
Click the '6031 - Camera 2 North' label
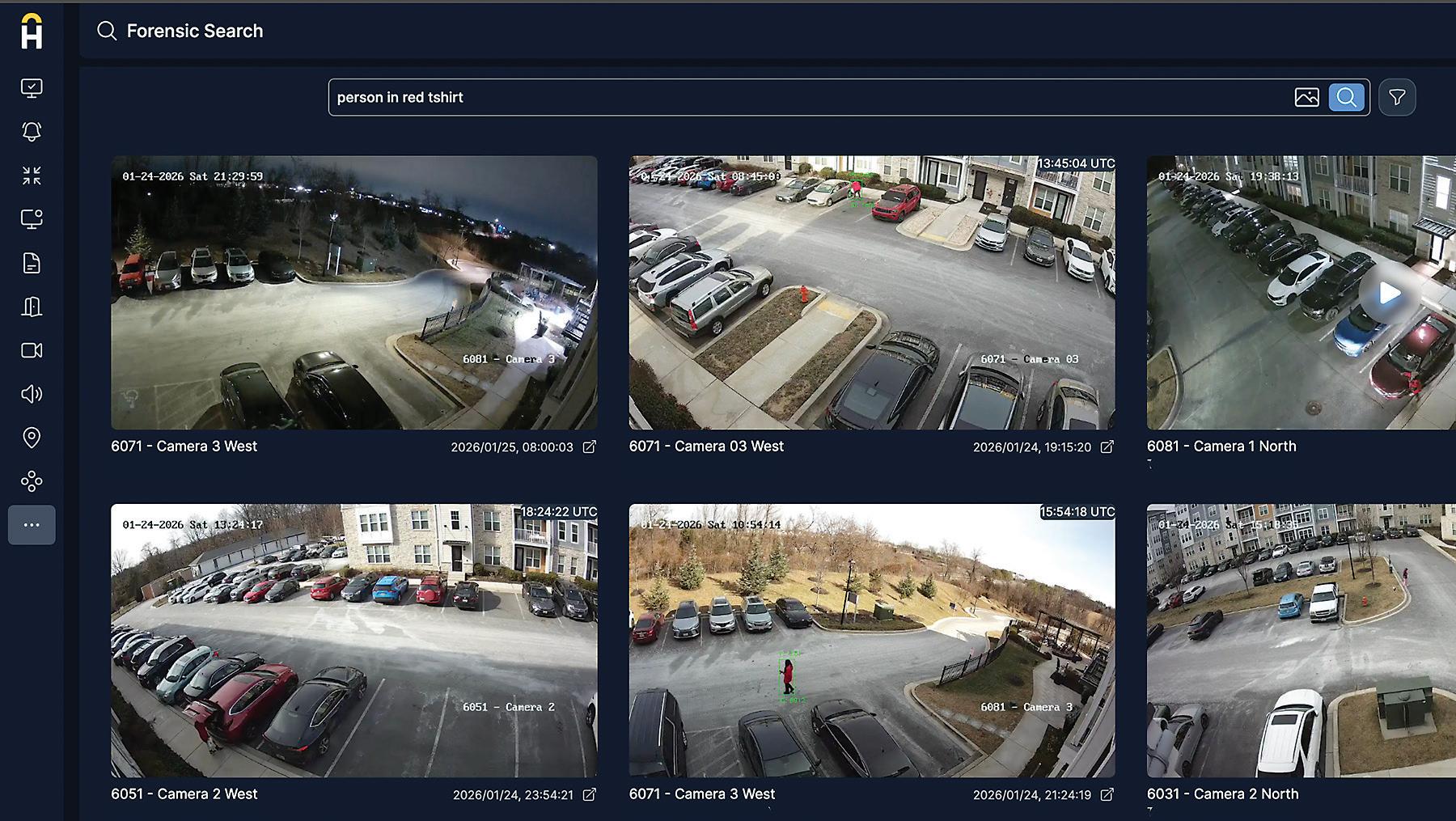click(x=1223, y=794)
